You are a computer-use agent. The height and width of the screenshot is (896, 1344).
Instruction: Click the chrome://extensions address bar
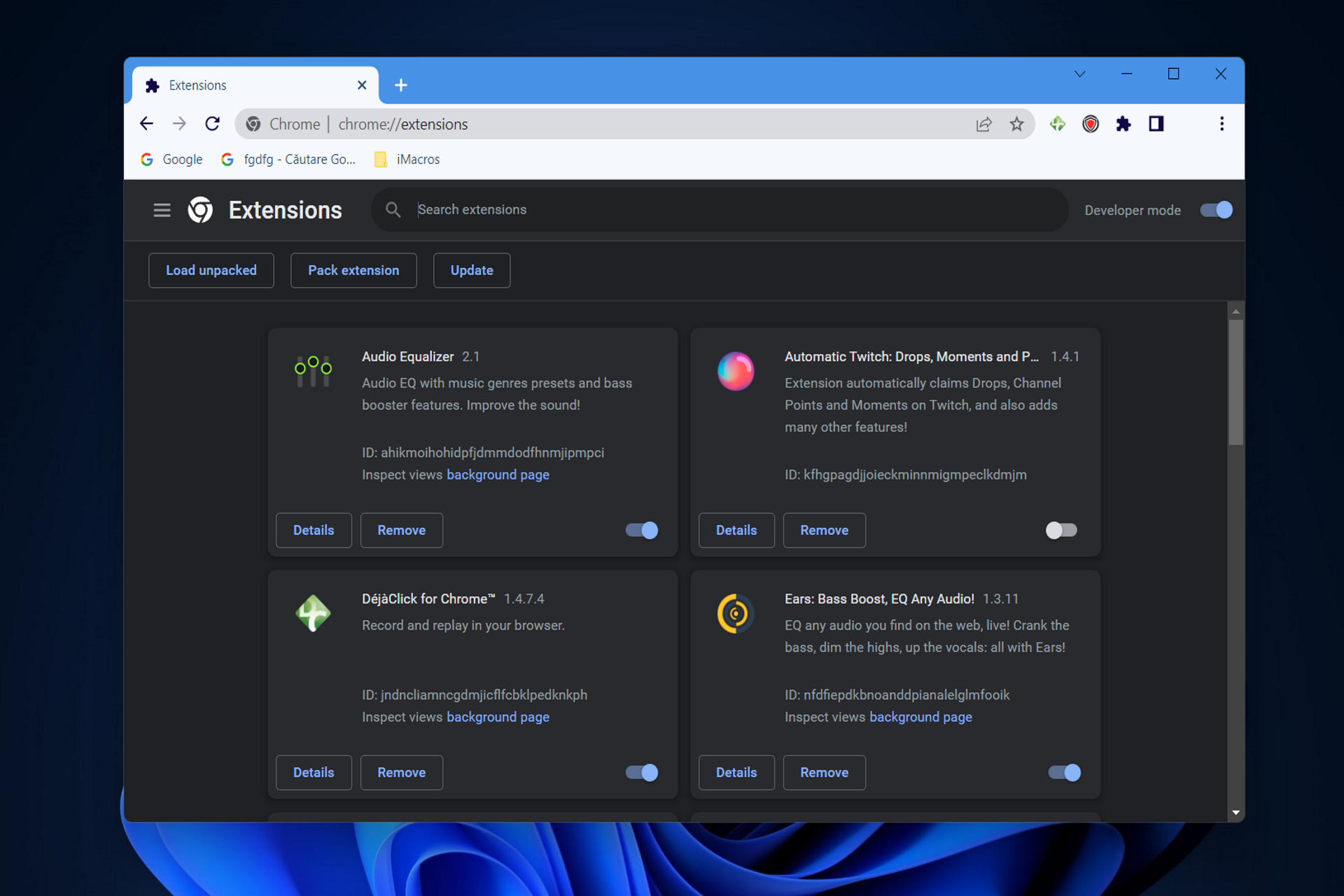point(634,124)
